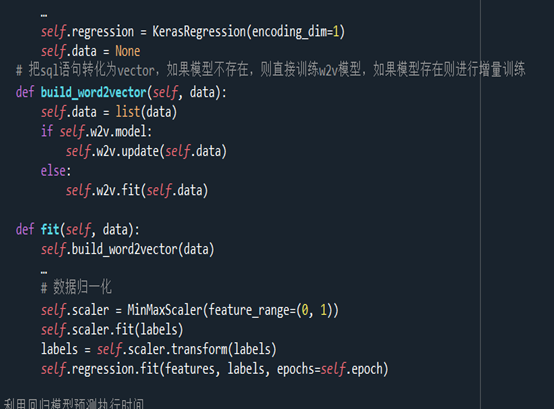Click MinMaxScaler in the scaler assignment

[165, 310]
